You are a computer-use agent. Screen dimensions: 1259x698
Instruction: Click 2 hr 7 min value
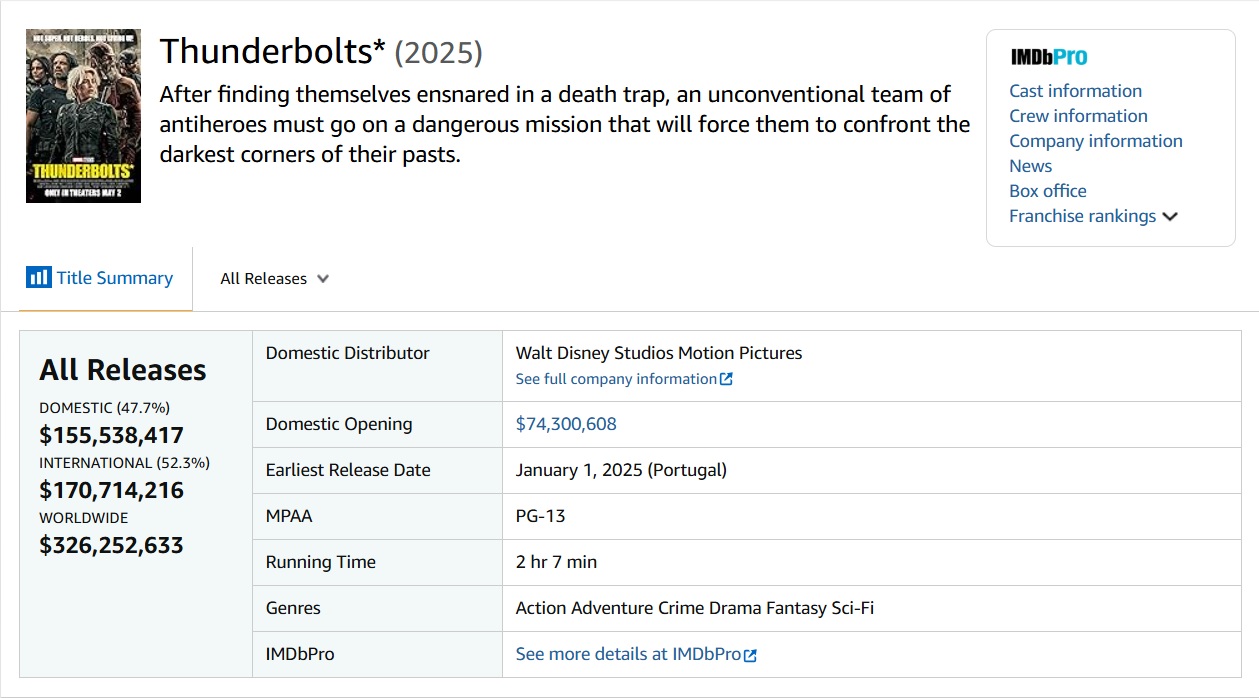(556, 562)
